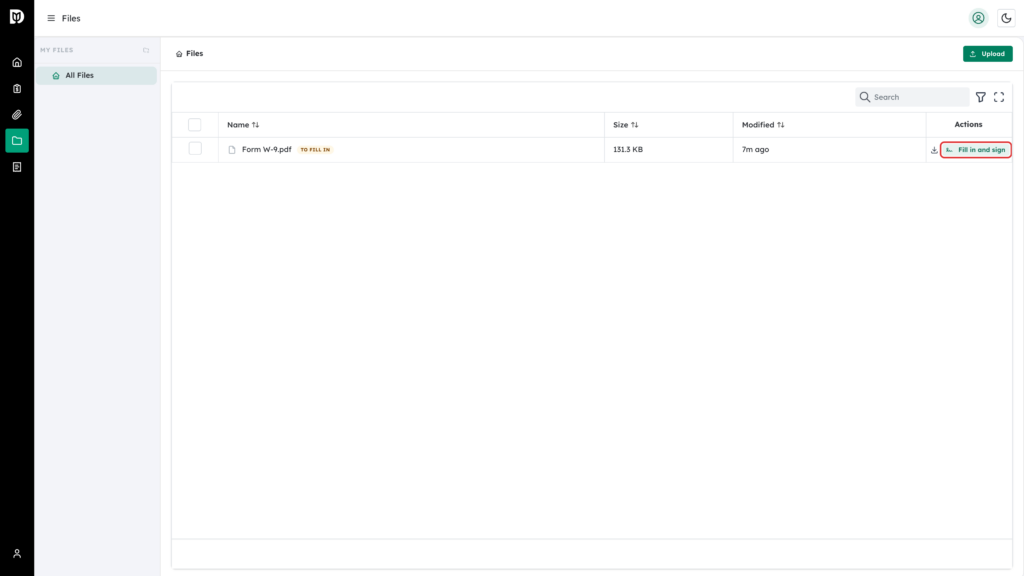Click the Upload button
The image size is (1024, 576).
pos(987,54)
